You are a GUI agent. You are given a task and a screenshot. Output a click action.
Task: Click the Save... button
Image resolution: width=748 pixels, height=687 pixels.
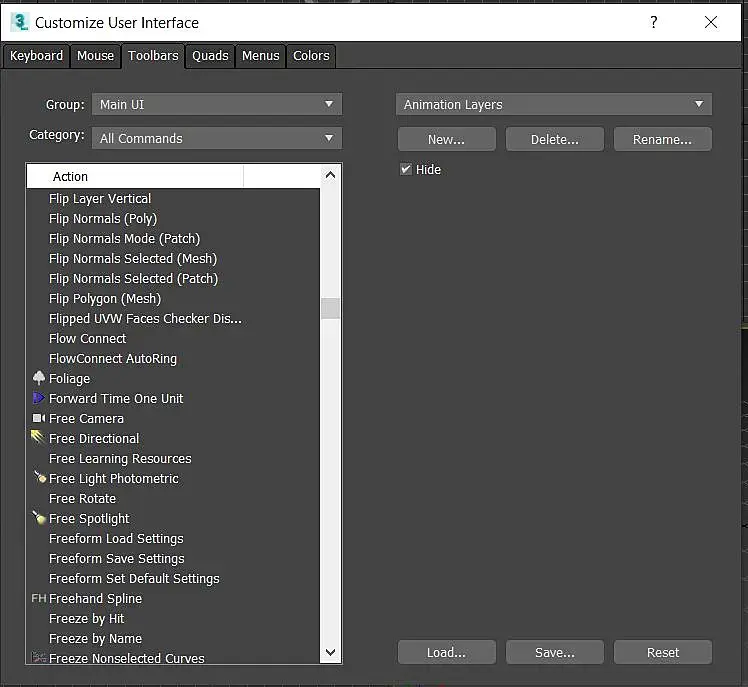(554, 652)
